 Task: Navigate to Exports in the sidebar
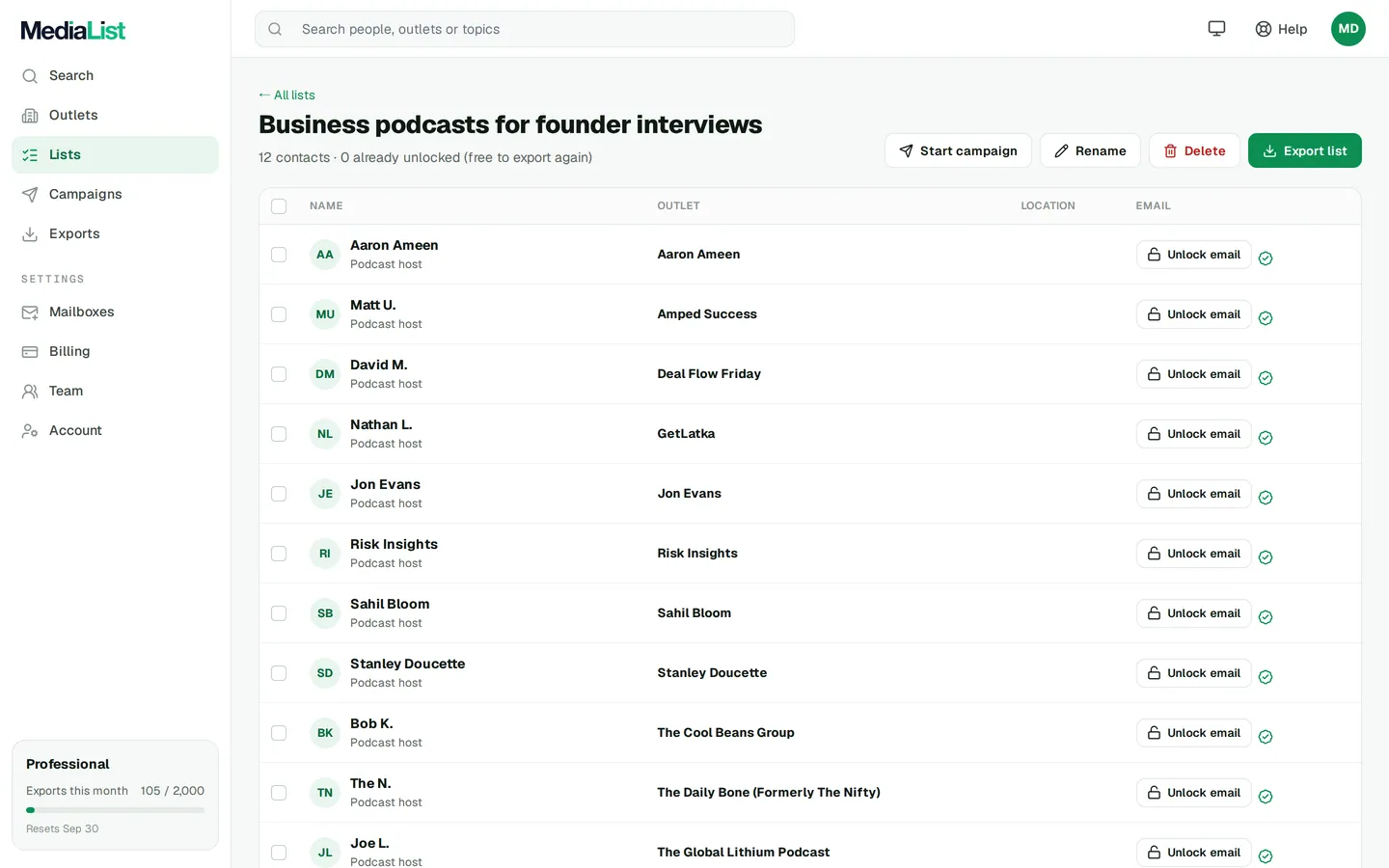click(115, 233)
